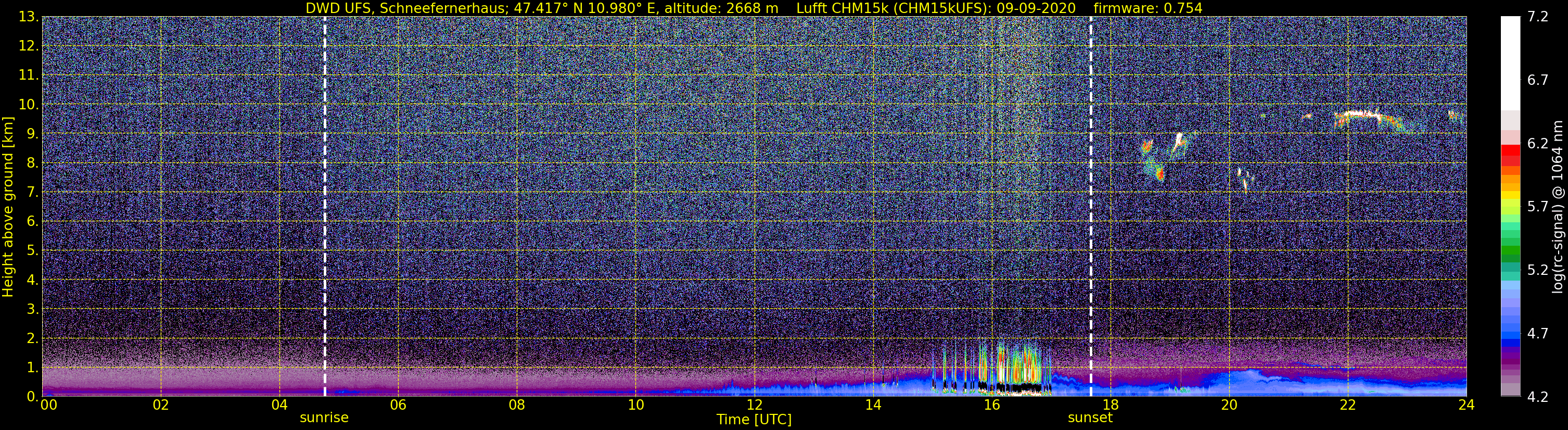Click the 'Time [UTC]' axis label
The image size is (1568, 430).
(754, 420)
